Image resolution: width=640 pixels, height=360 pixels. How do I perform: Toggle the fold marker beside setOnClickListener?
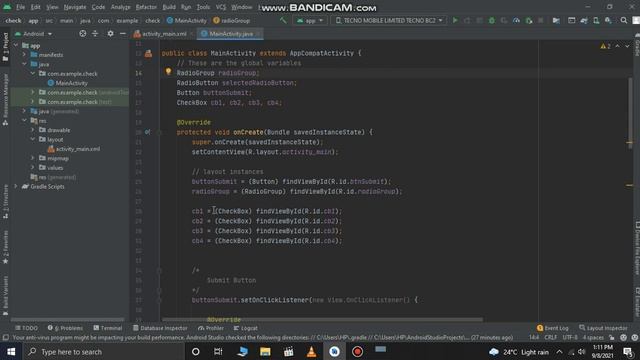(x=159, y=300)
